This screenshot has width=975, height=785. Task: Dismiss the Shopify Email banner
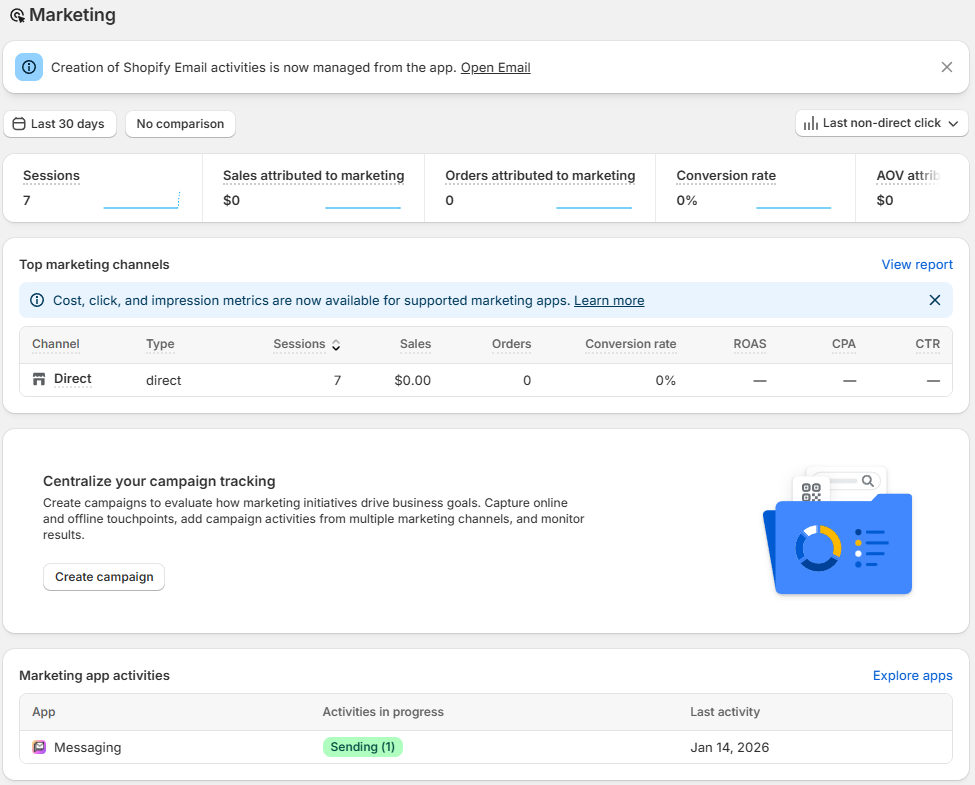coord(946,66)
